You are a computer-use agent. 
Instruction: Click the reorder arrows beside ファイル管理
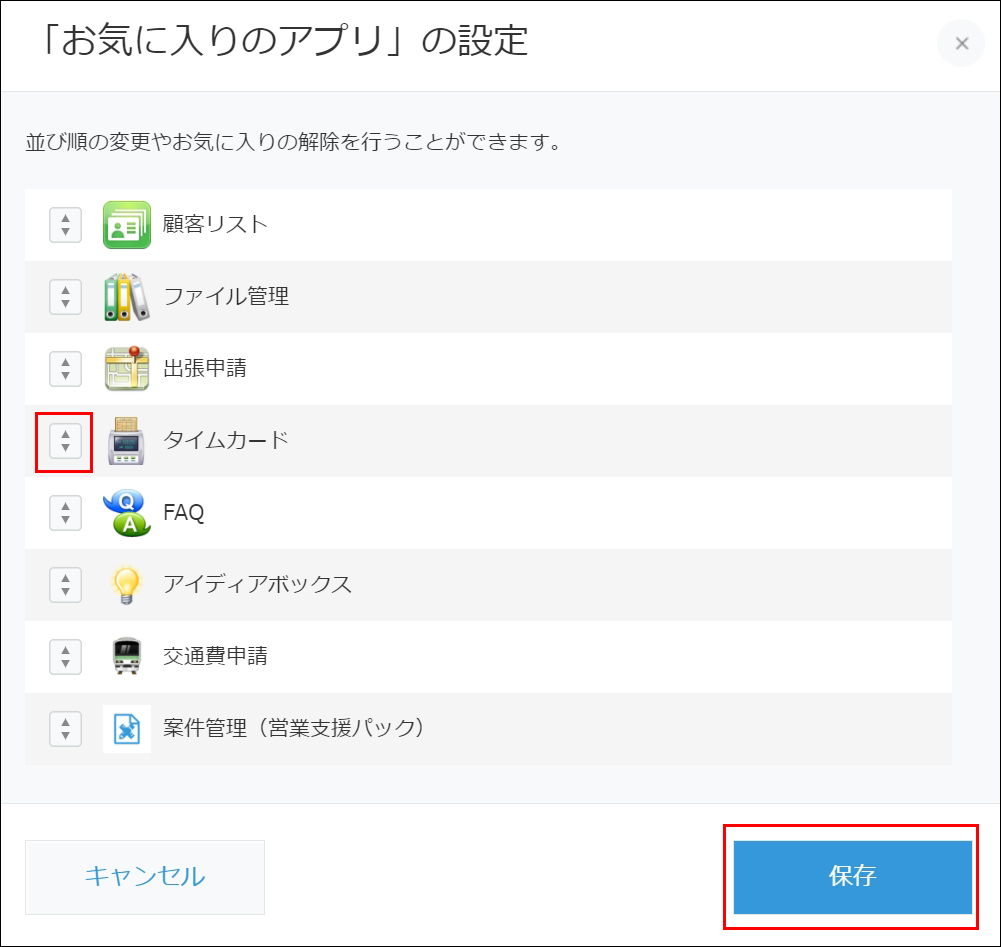click(64, 296)
